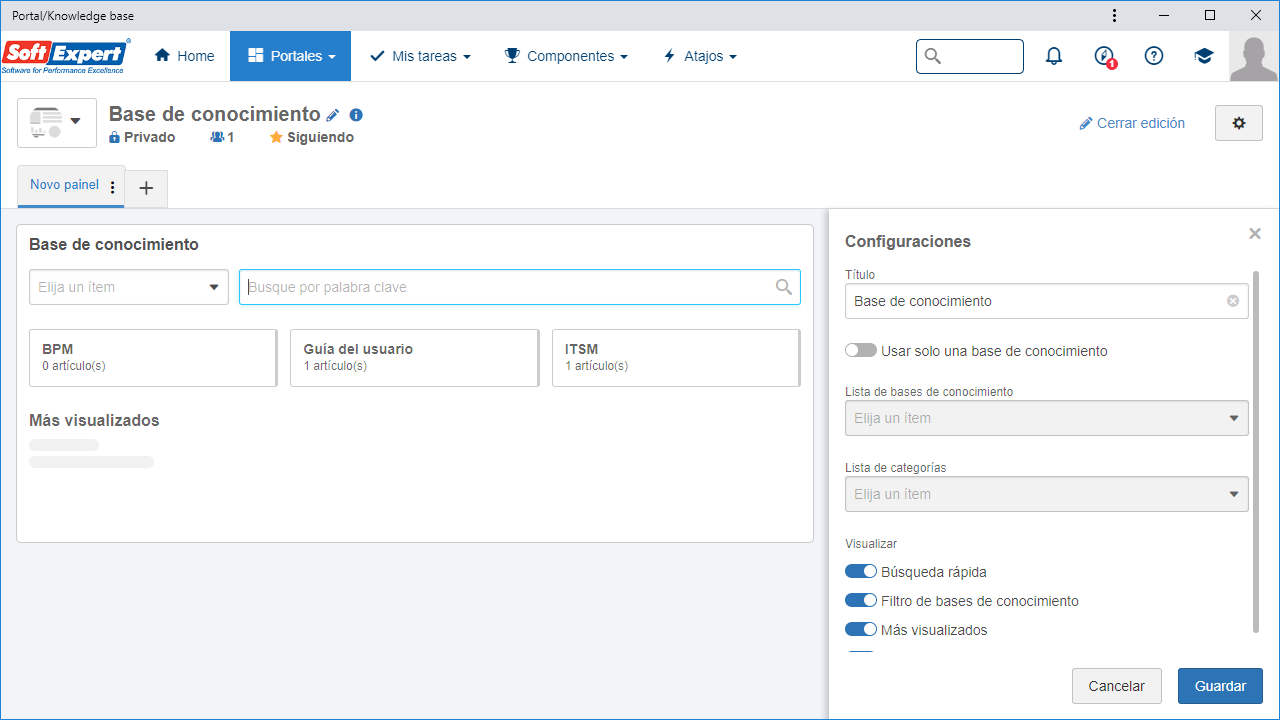Image resolution: width=1280 pixels, height=720 pixels.
Task: Add a new panel tab
Action: coord(146,188)
